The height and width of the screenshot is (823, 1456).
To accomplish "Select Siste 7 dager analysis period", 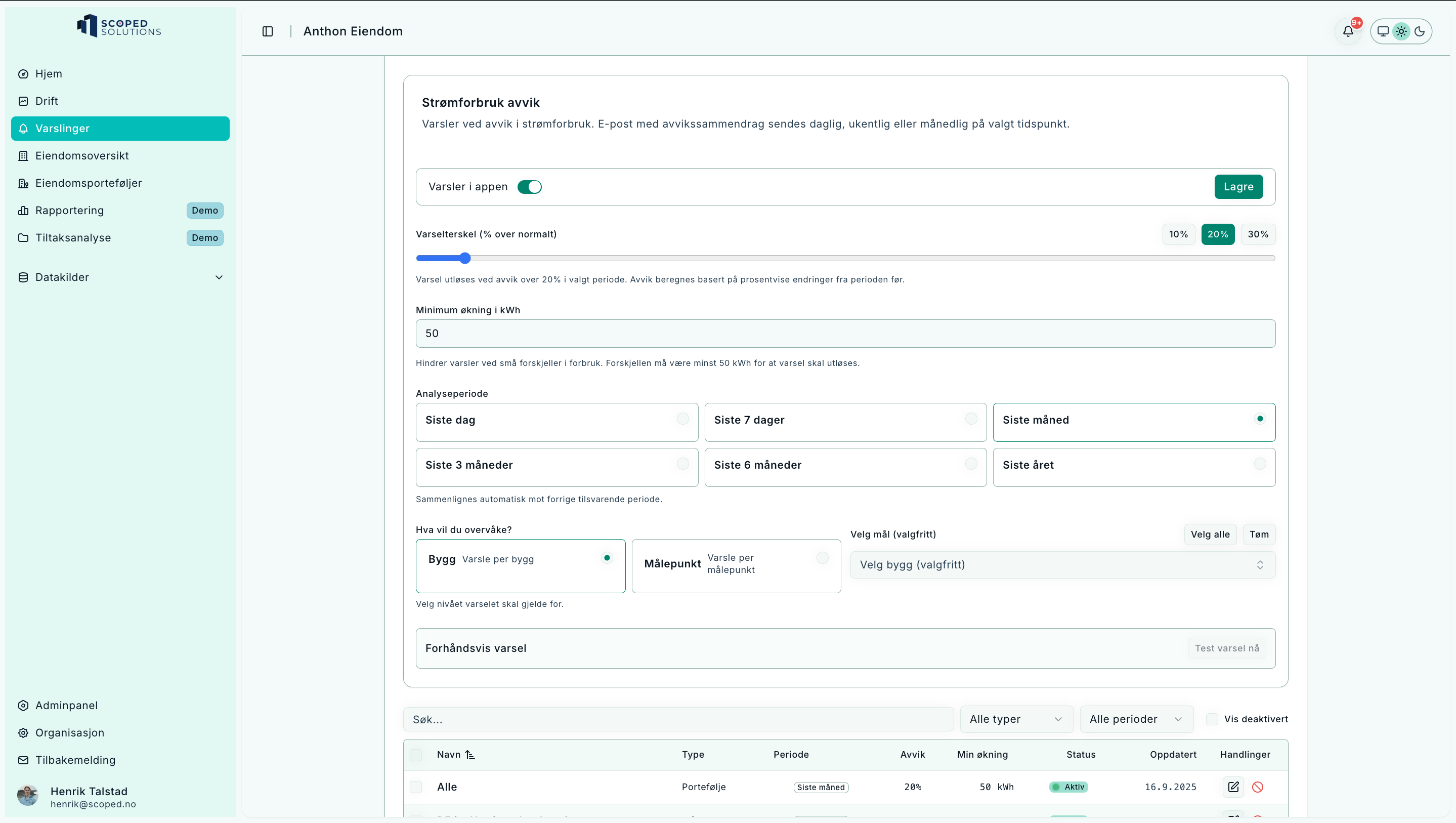I will point(845,422).
